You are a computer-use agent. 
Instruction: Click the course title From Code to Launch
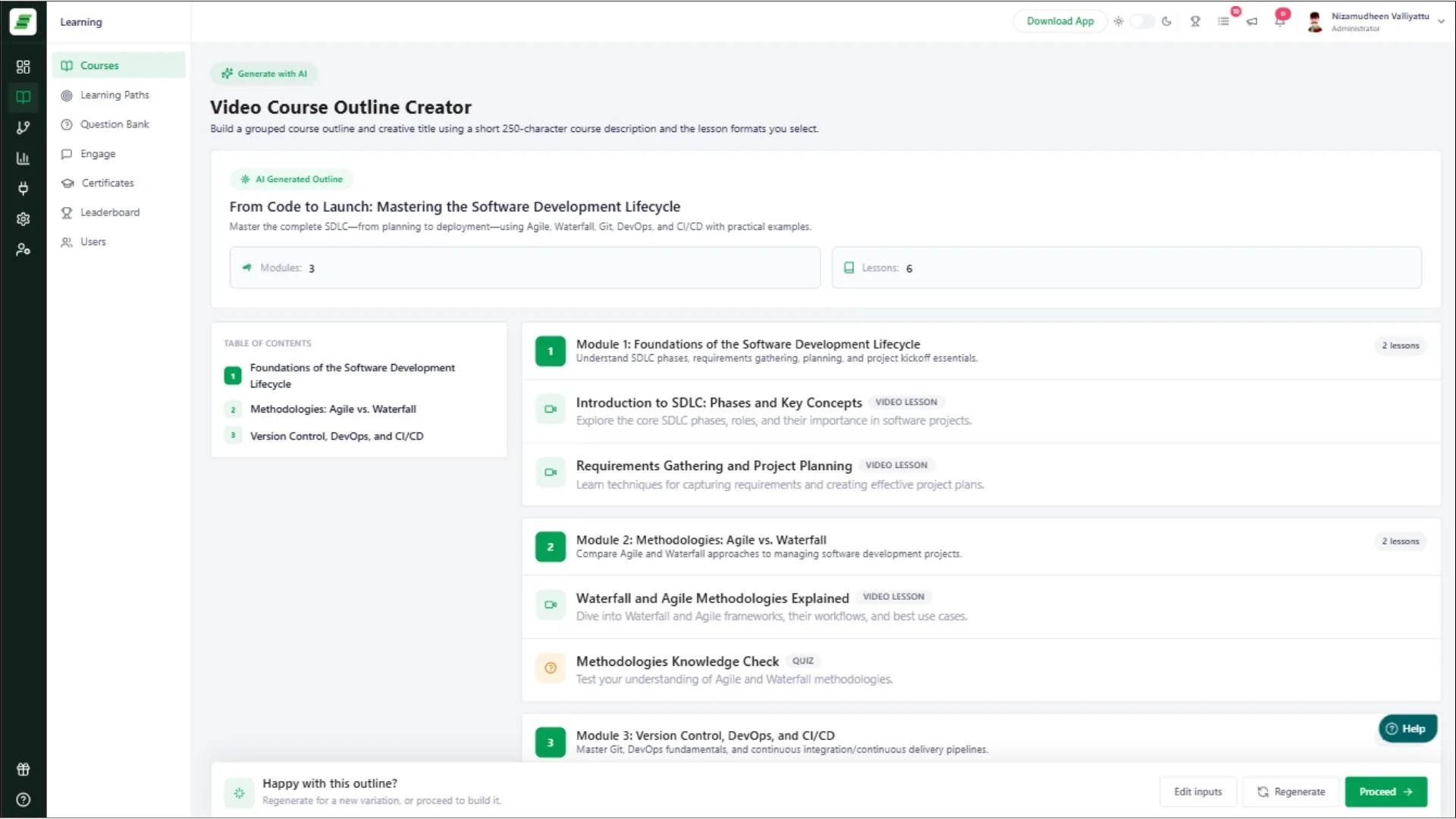[x=454, y=207]
